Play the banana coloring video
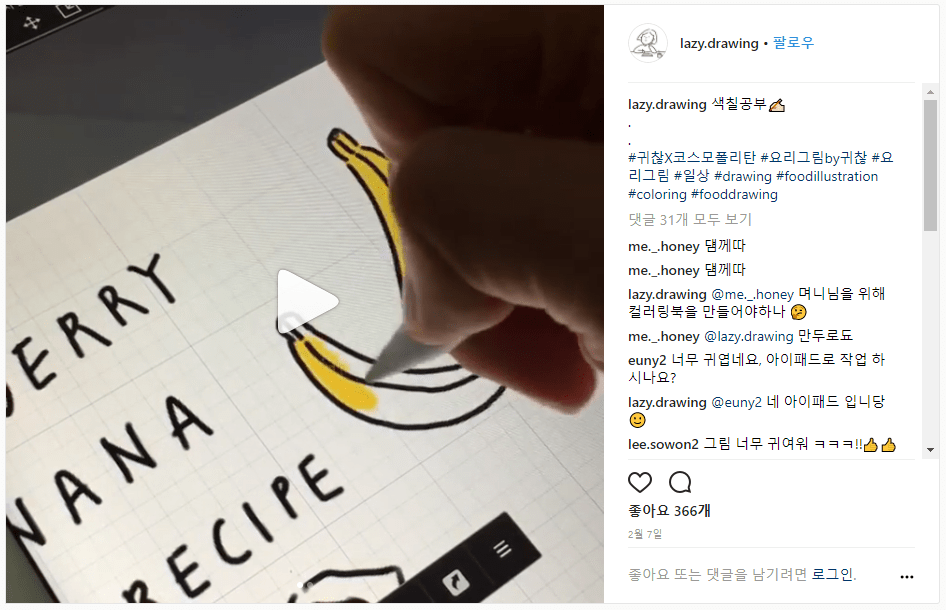This screenshot has height=610, width=946. [x=307, y=301]
